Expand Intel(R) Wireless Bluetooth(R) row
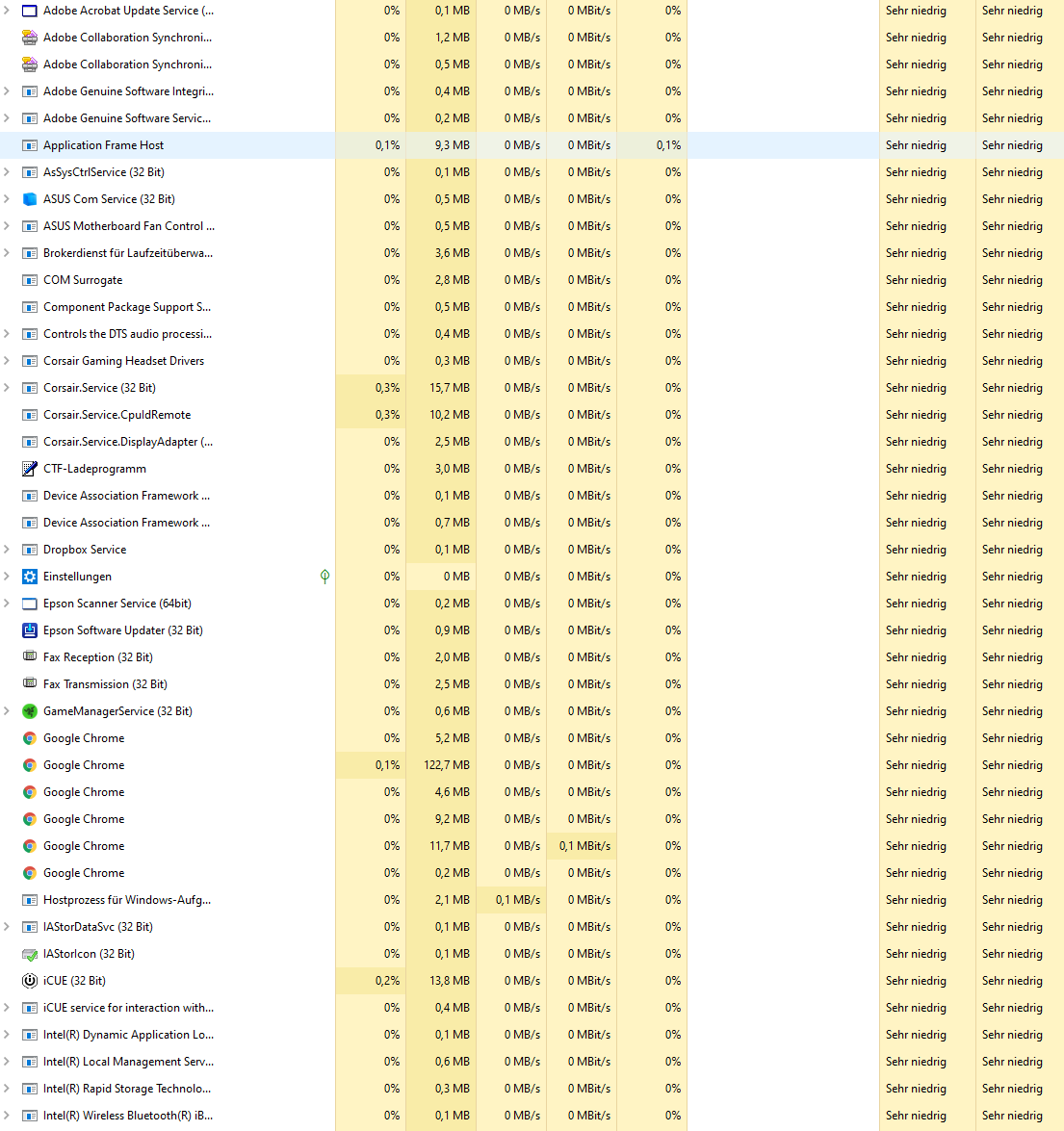 coord(7,1116)
